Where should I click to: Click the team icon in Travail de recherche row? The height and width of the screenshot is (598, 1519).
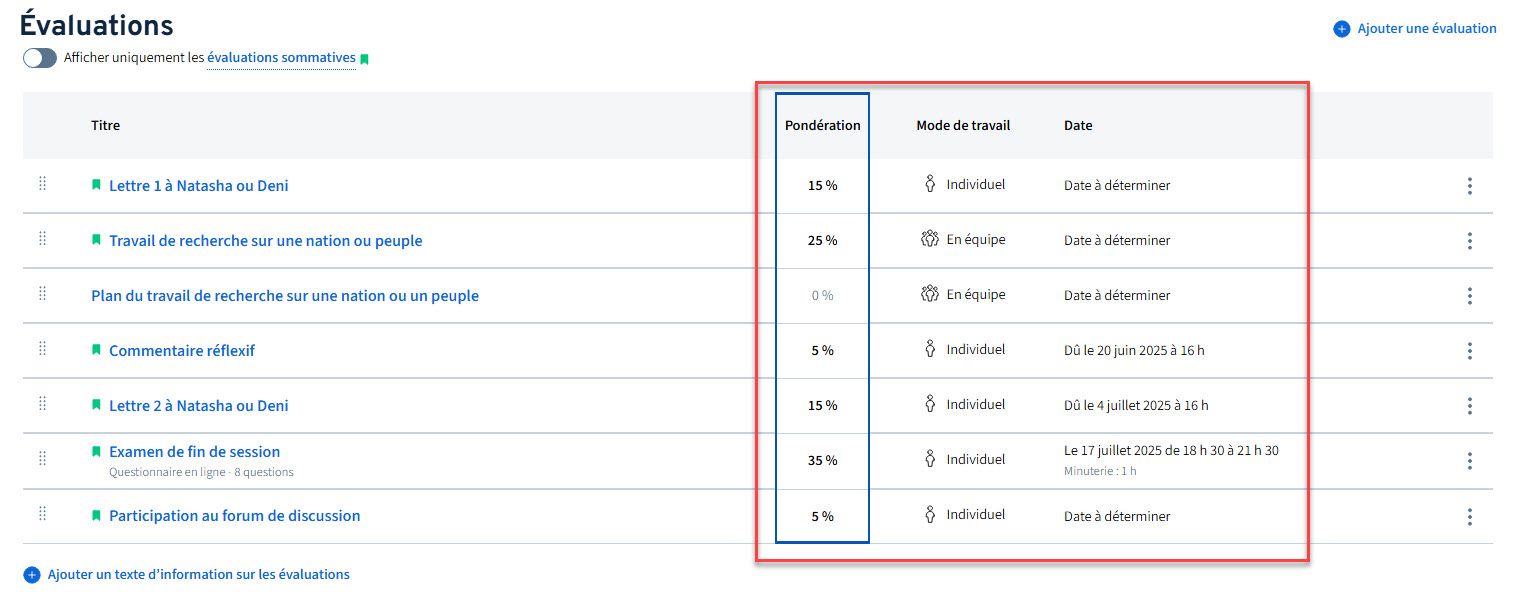coord(929,240)
